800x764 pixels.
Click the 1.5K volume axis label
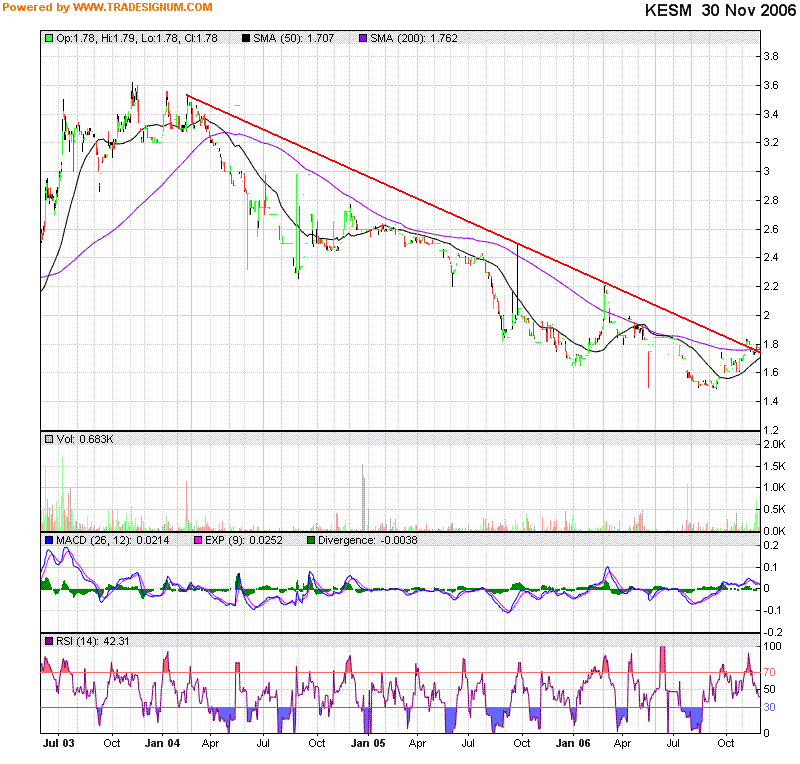coord(774,466)
